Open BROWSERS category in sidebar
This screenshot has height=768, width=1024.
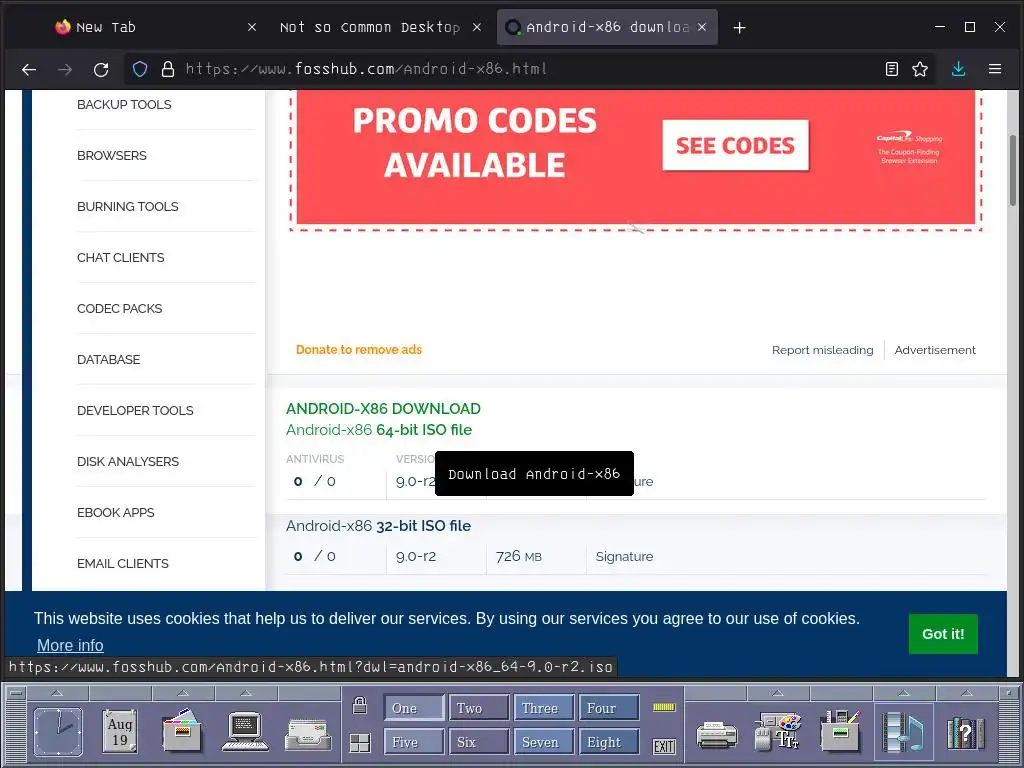point(112,155)
